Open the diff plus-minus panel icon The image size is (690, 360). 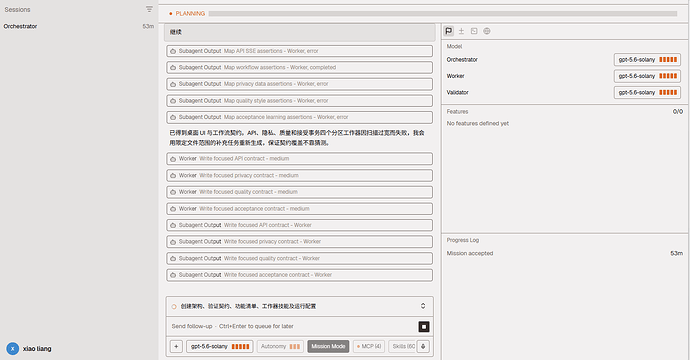[461, 31]
